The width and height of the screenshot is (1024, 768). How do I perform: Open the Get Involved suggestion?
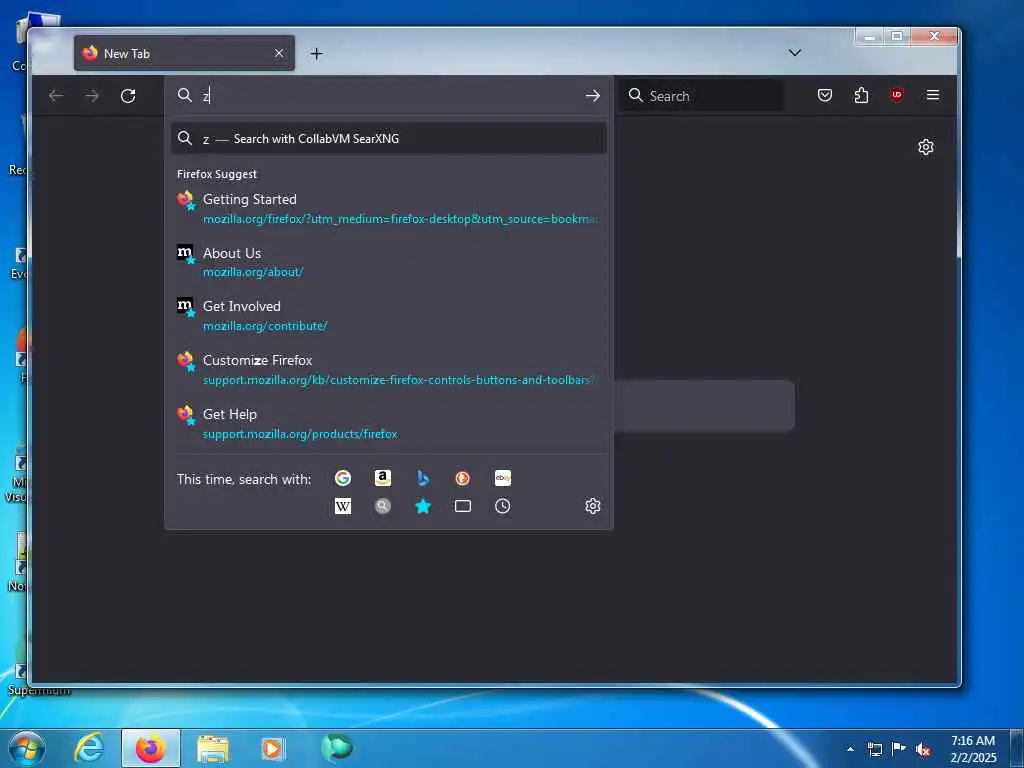[389, 315]
